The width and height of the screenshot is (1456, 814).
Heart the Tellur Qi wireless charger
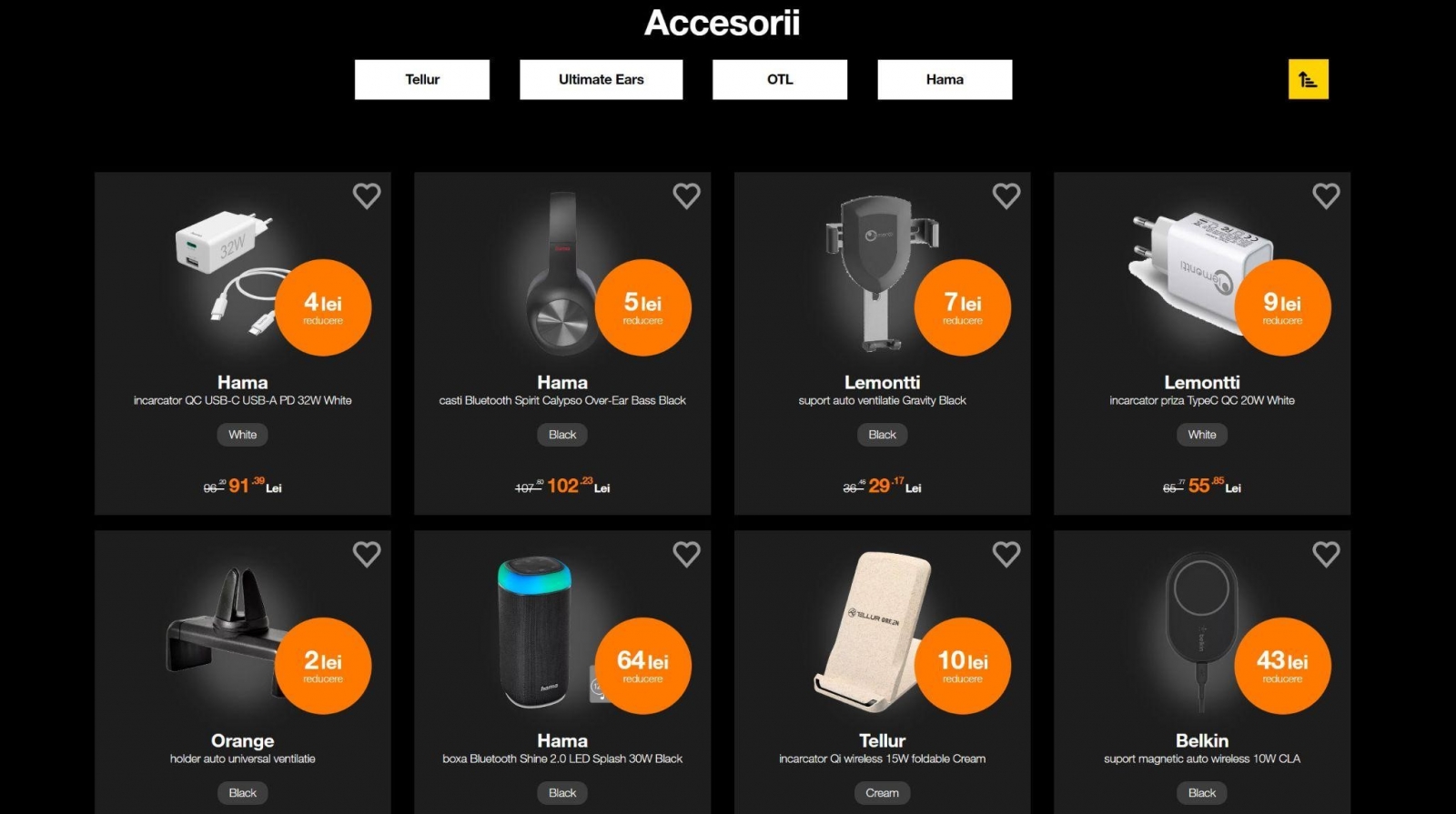[1006, 554]
